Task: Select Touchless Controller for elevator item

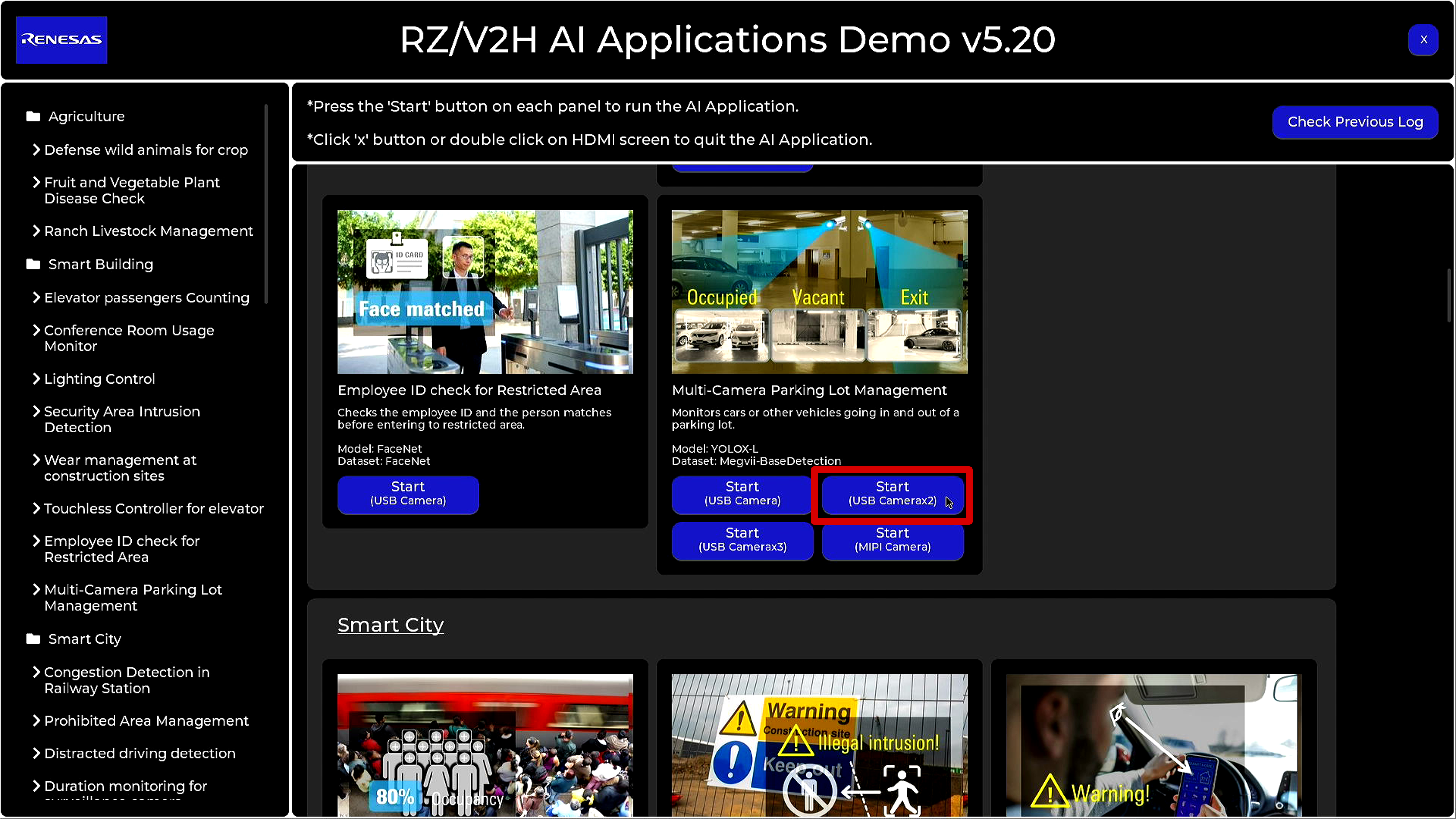Action: click(154, 509)
